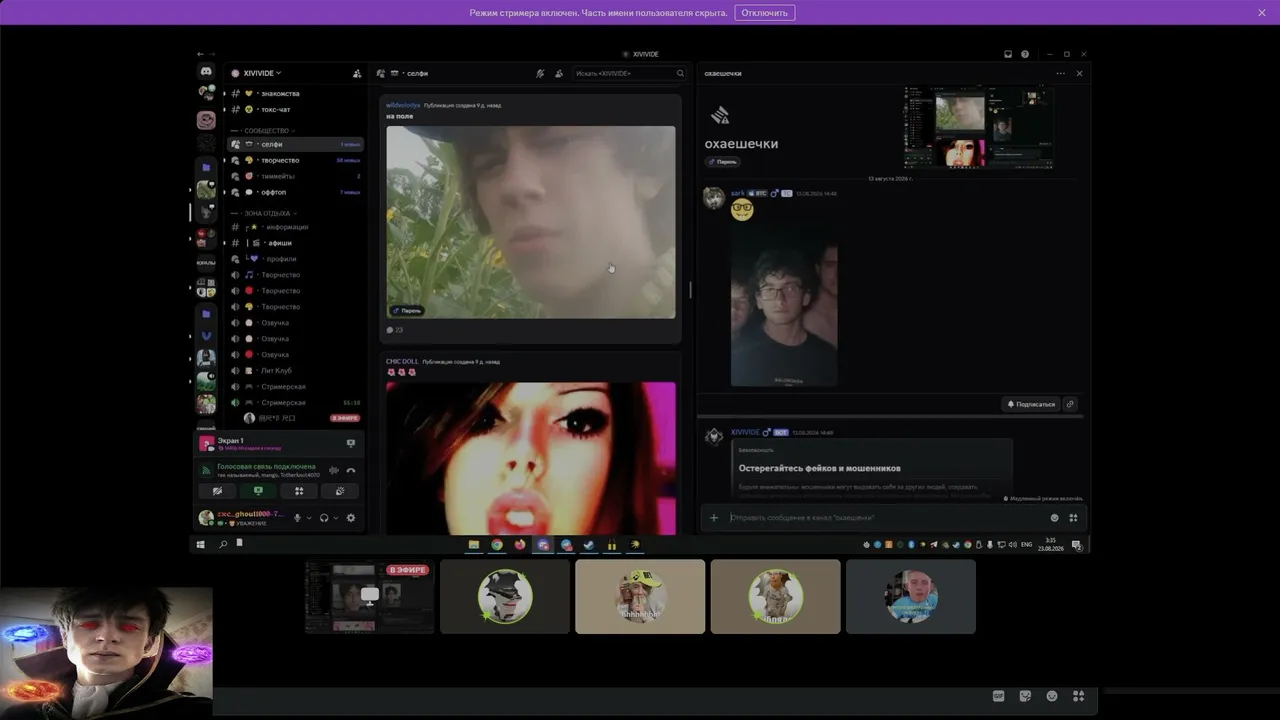Viewport: 1280px width, 720px height.
Task: Dismiss the streamer mode banner
Action: coord(1262,13)
